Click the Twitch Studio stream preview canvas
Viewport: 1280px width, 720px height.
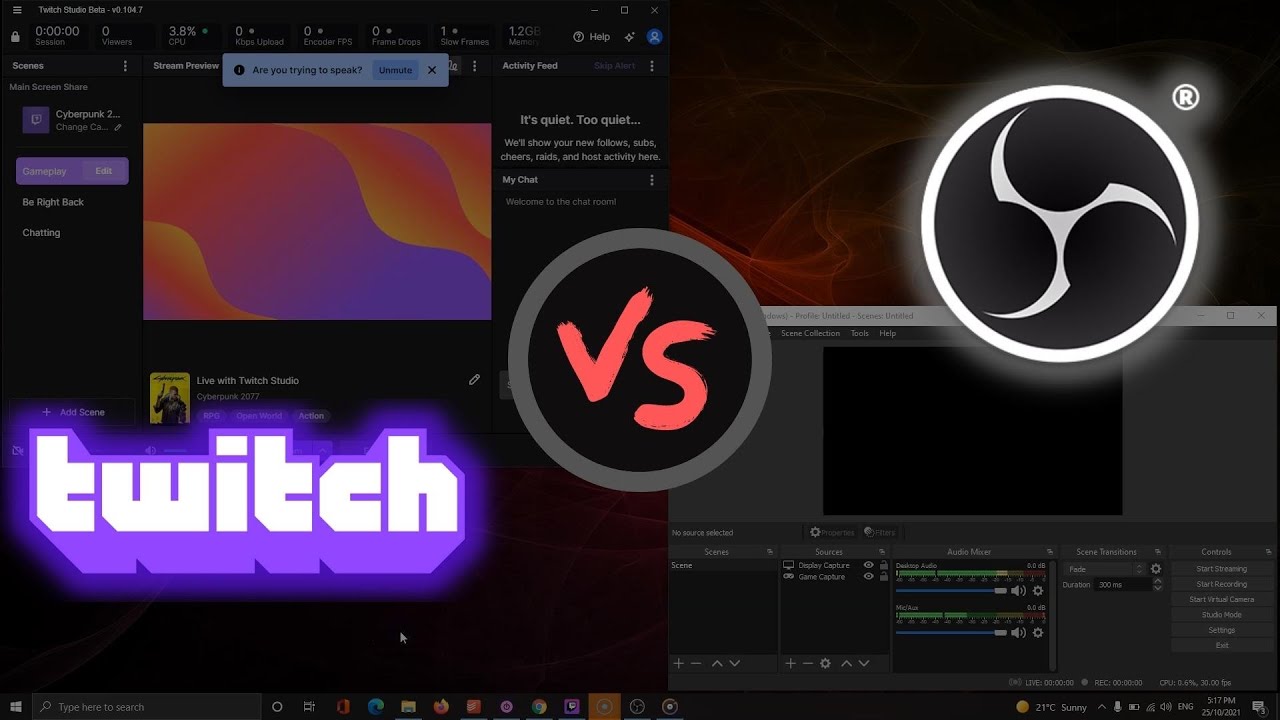[x=317, y=221]
